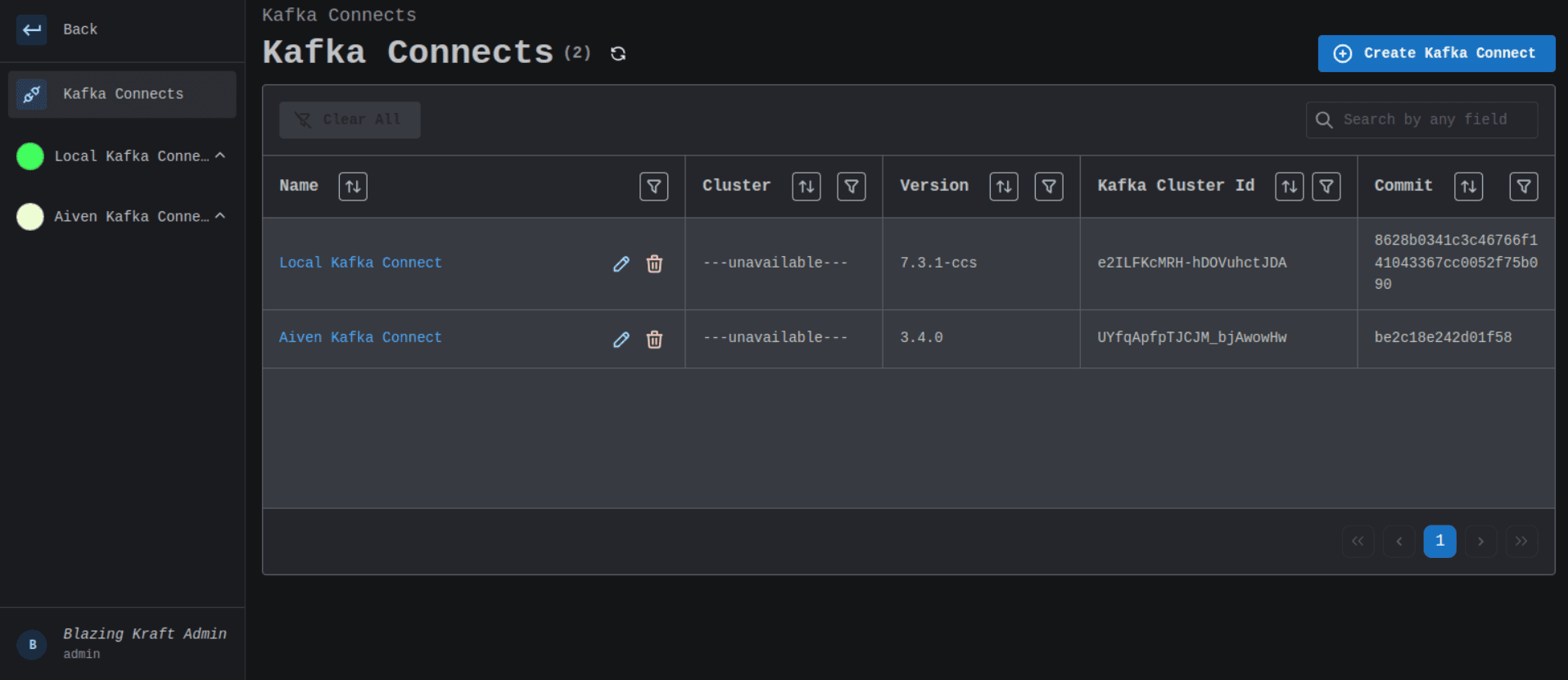
Task: Sort table by Commit column
Action: pyautogui.click(x=1469, y=187)
